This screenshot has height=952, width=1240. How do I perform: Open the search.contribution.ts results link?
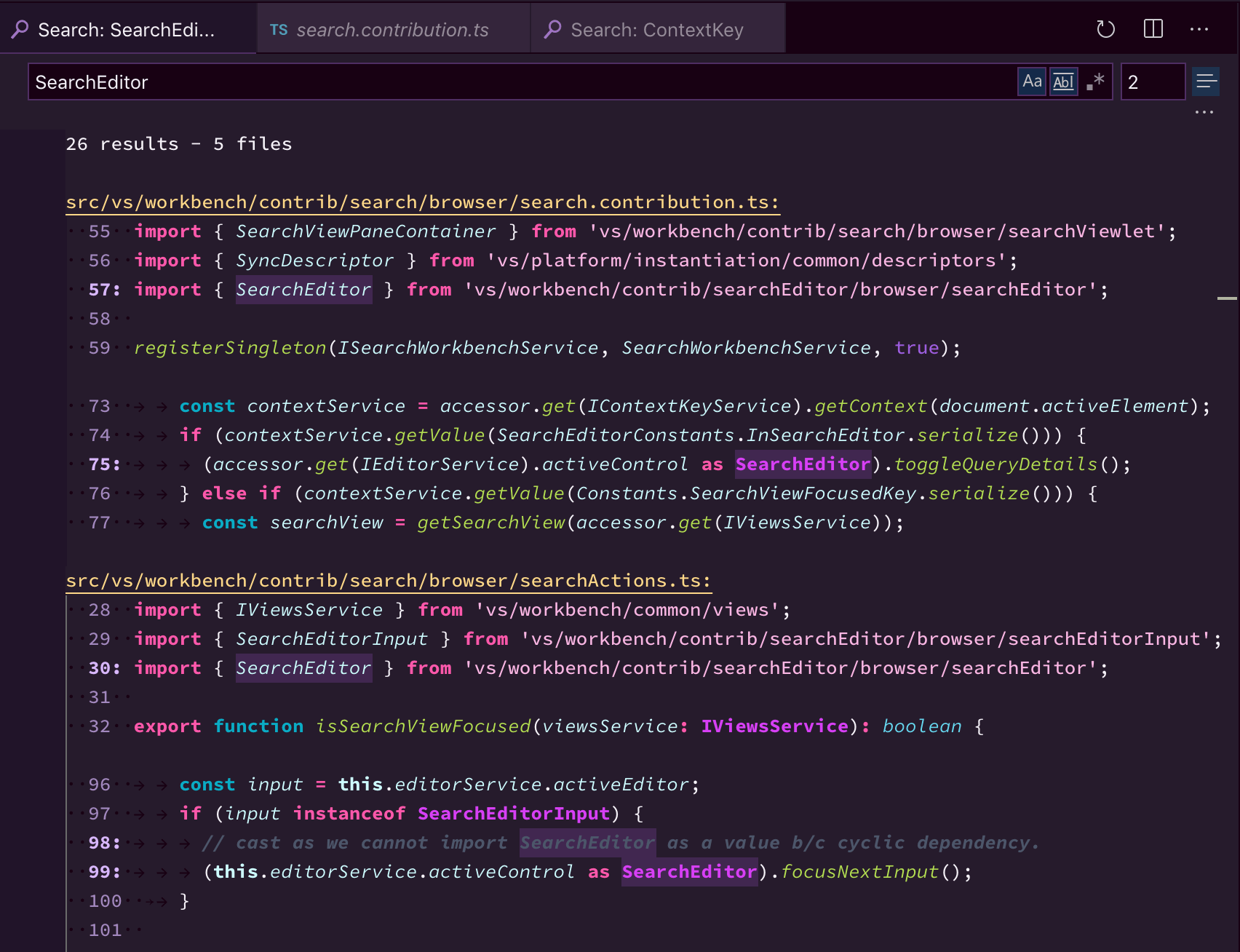point(422,202)
